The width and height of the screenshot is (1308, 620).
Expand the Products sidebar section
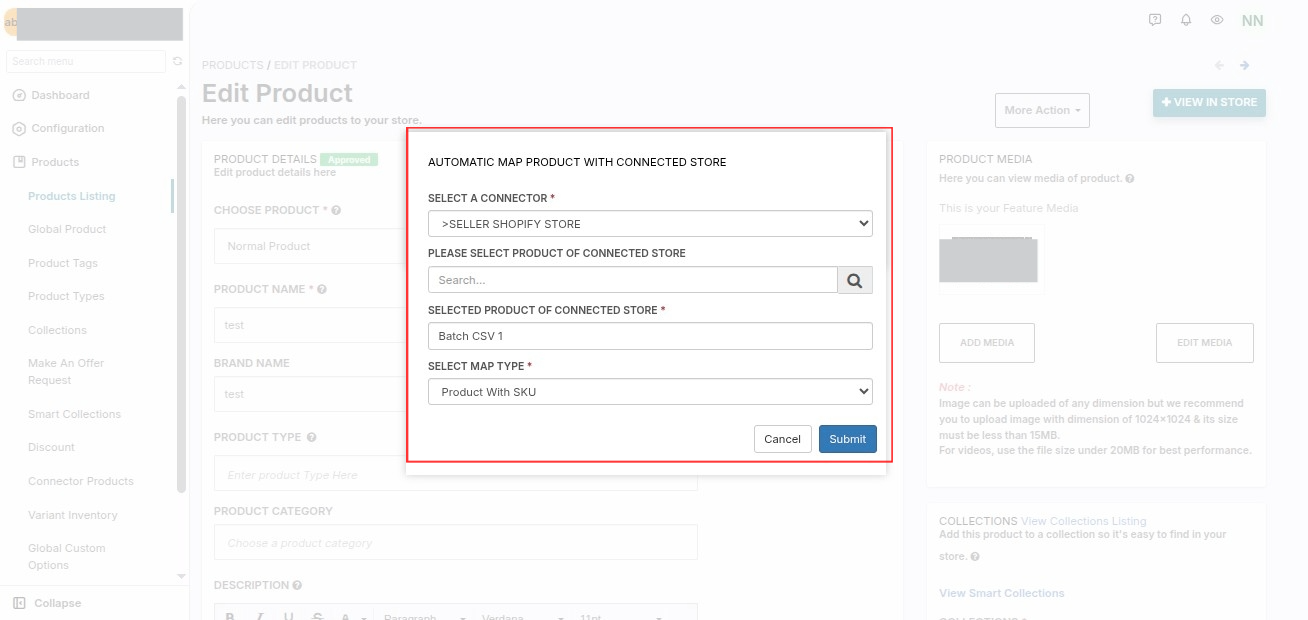pyautogui.click(x=55, y=162)
